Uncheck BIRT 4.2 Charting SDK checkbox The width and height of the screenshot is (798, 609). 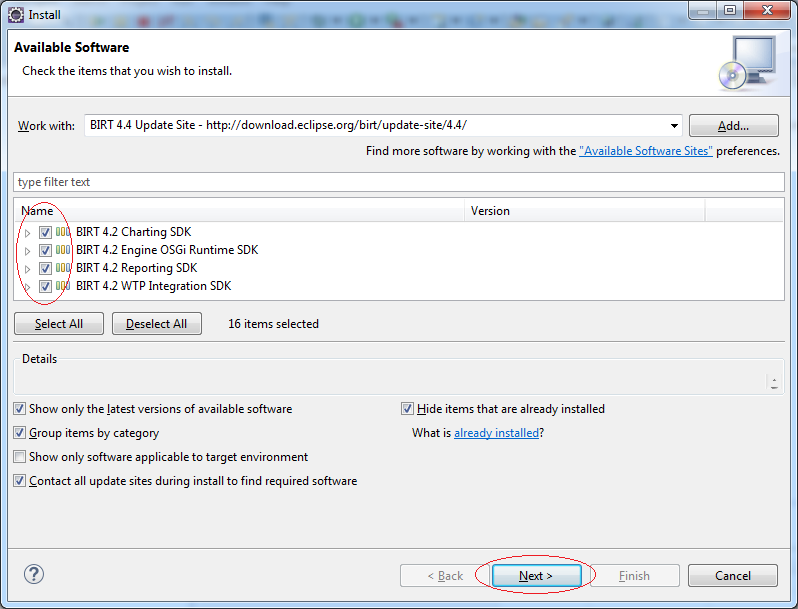click(x=45, y=233)
